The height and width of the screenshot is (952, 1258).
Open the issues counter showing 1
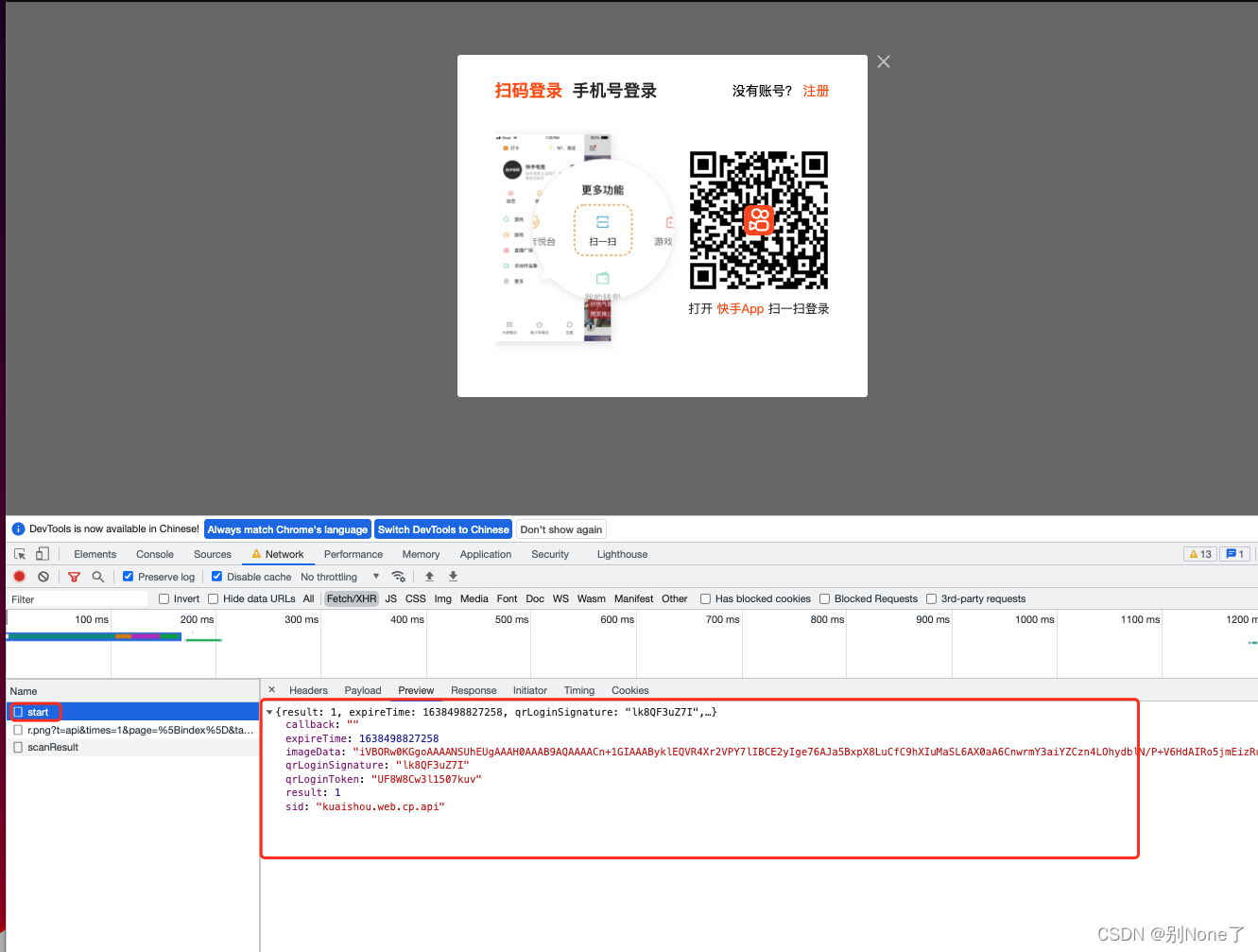coord(1235,554)
